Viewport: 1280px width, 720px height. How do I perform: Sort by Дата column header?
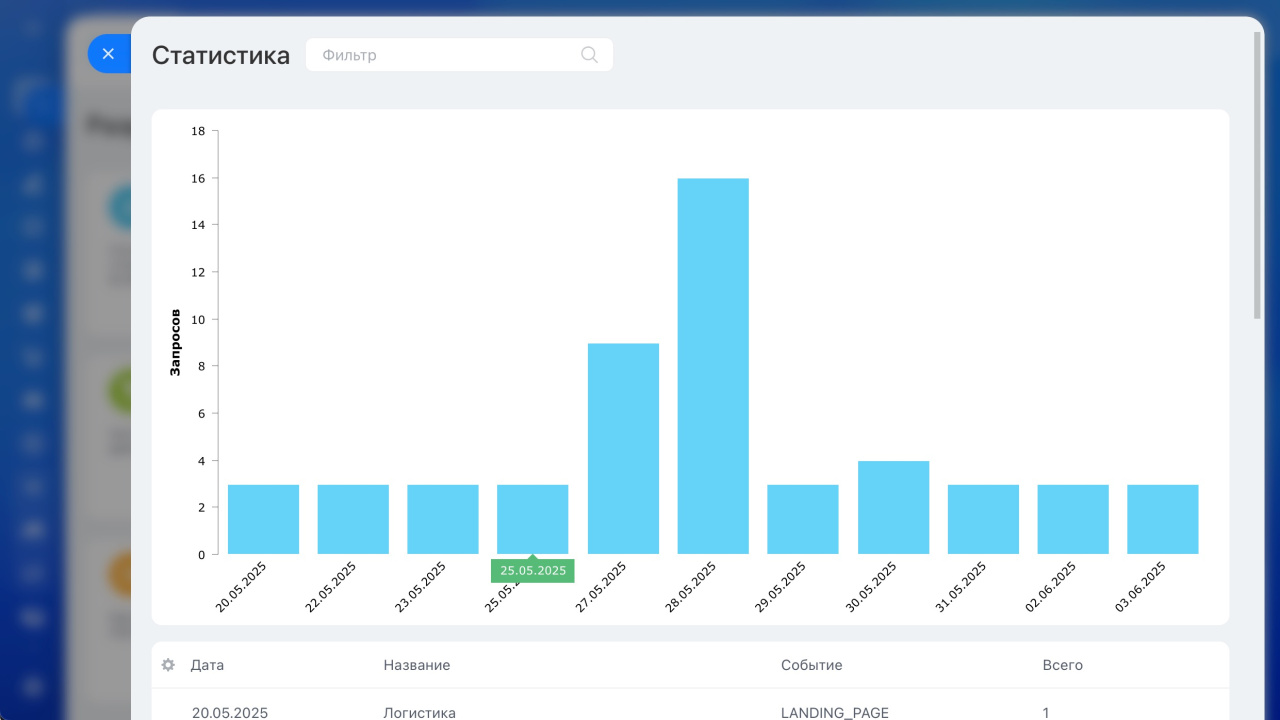(x=207, y=665)
